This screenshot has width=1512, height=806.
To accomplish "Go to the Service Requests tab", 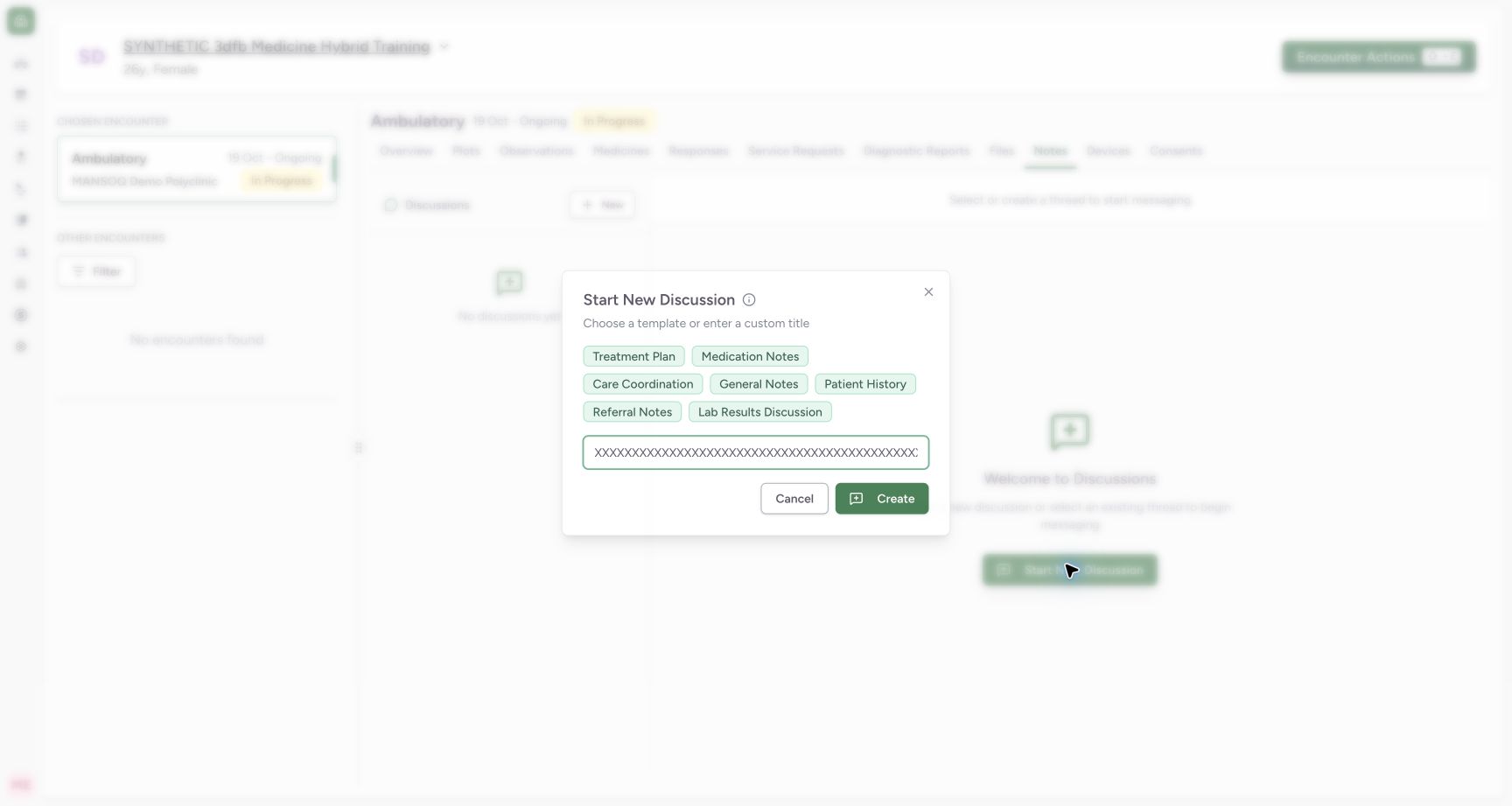I will (796, 151).
